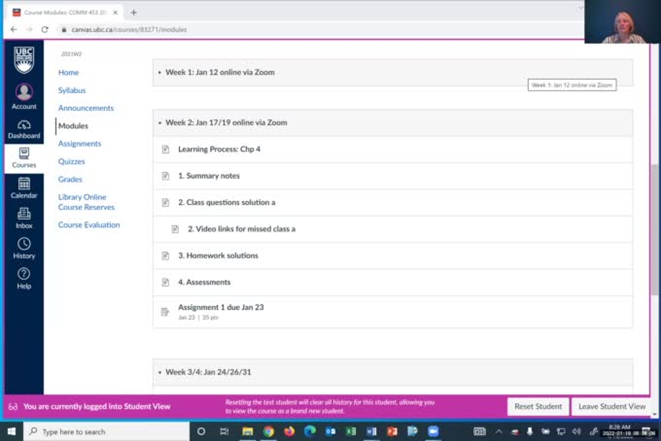Open Assignments in course menu
This screenshot has height=441, width=661.
click(x=80, y=143)
